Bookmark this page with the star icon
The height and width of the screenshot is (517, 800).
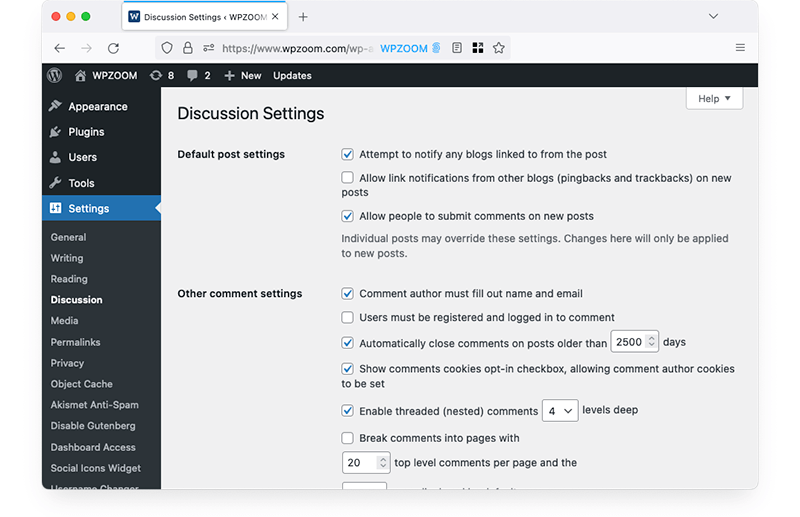tap(499, 48)
